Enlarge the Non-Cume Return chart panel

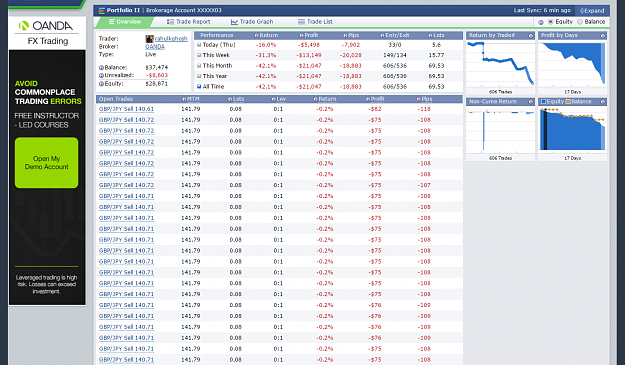pos(531,102)
